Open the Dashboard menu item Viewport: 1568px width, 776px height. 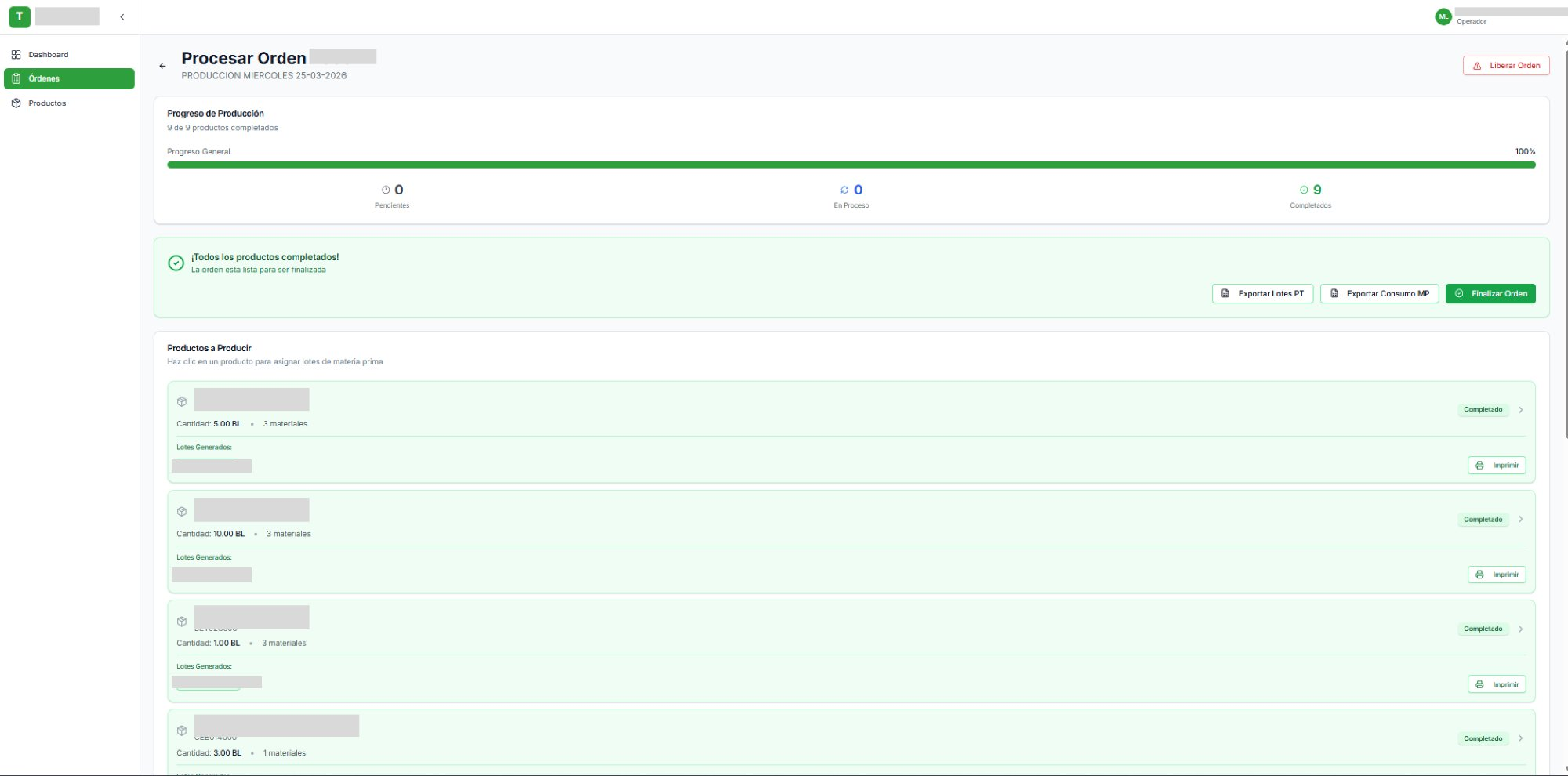49,55
